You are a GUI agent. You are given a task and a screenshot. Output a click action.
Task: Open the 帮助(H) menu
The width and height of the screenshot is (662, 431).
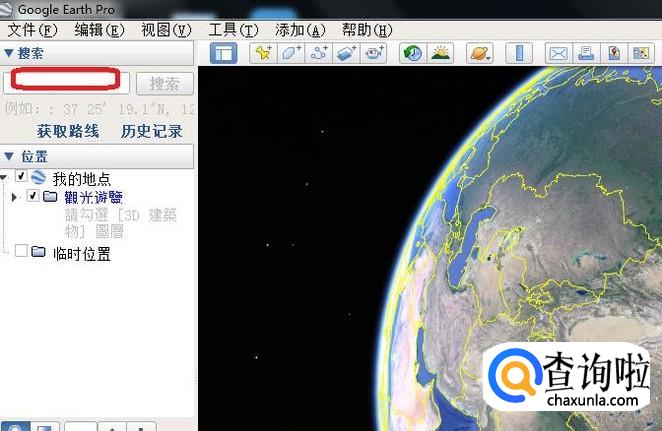tap(367, 30)
